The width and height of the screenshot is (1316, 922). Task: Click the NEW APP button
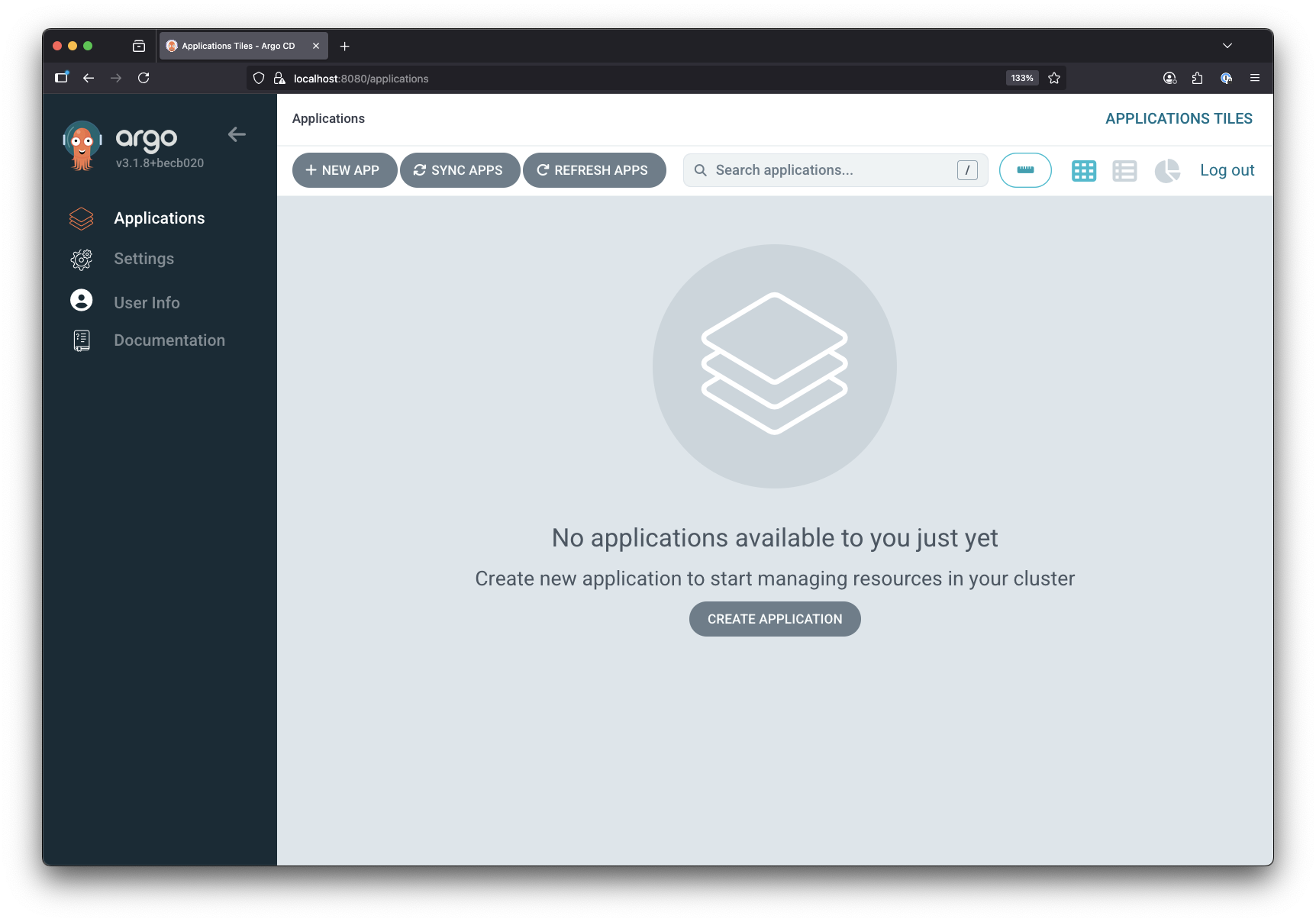[x=344, y=170]
